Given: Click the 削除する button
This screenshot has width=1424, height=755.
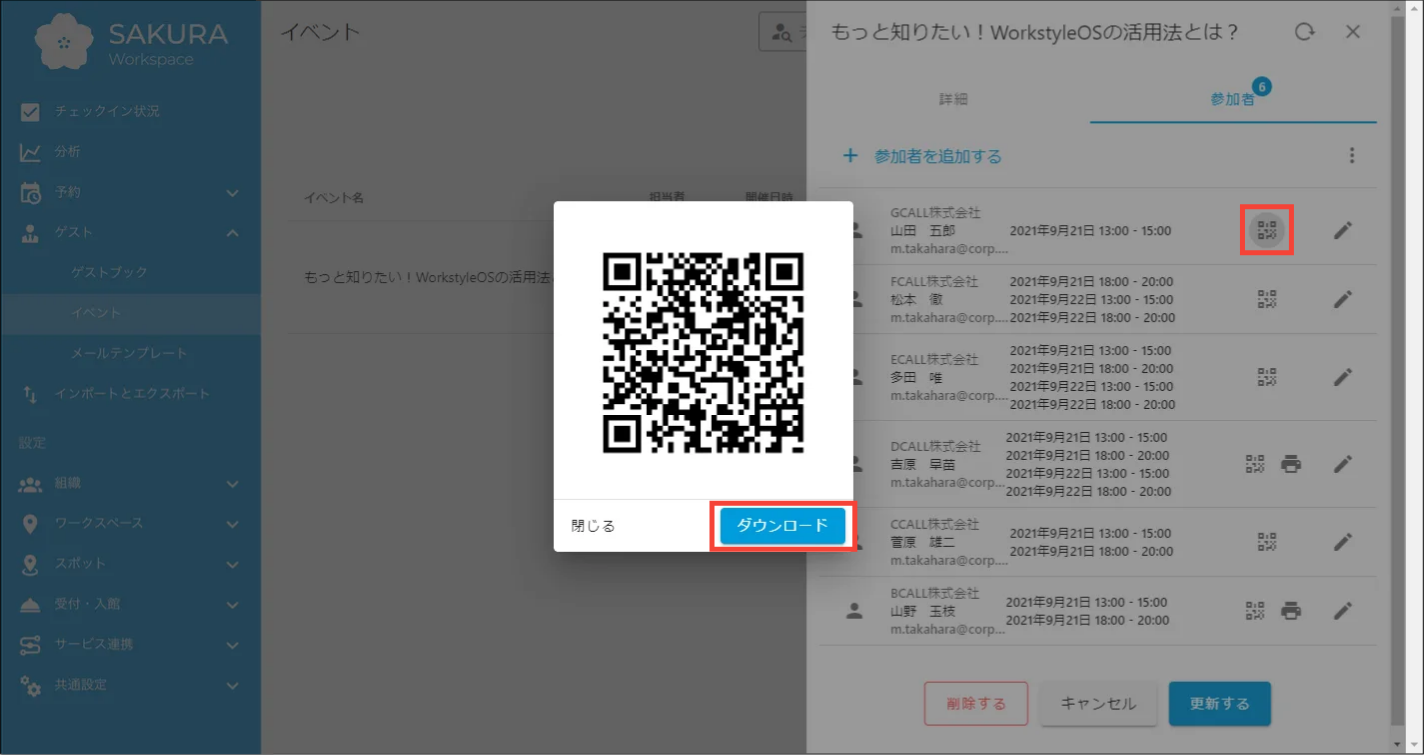Looking at the screenshot, I should coord(976,704).
